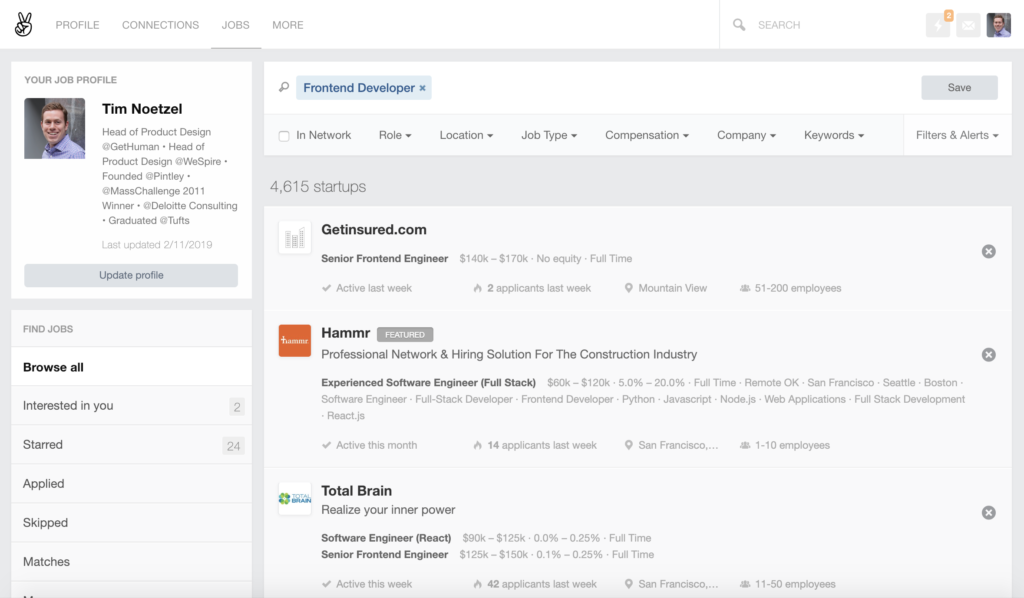Open the More menu in navigation
The height and width of the screenshot is (598, 1024).
coord(288,25)
